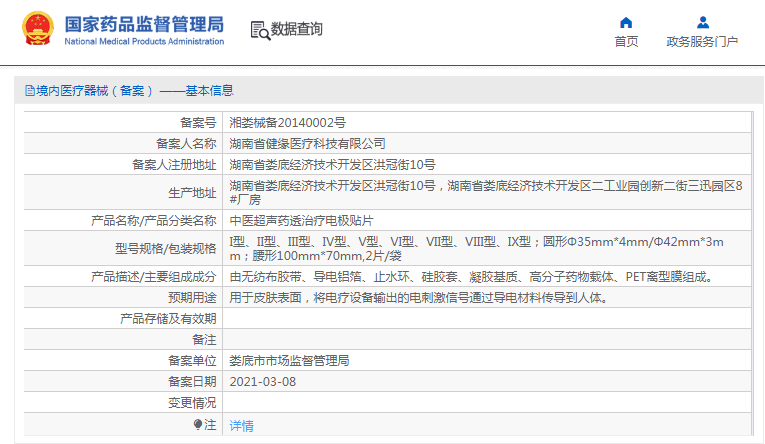Click the 生产地址 label
Viewport: 765px width, 444px height.
tap(192, 193)
